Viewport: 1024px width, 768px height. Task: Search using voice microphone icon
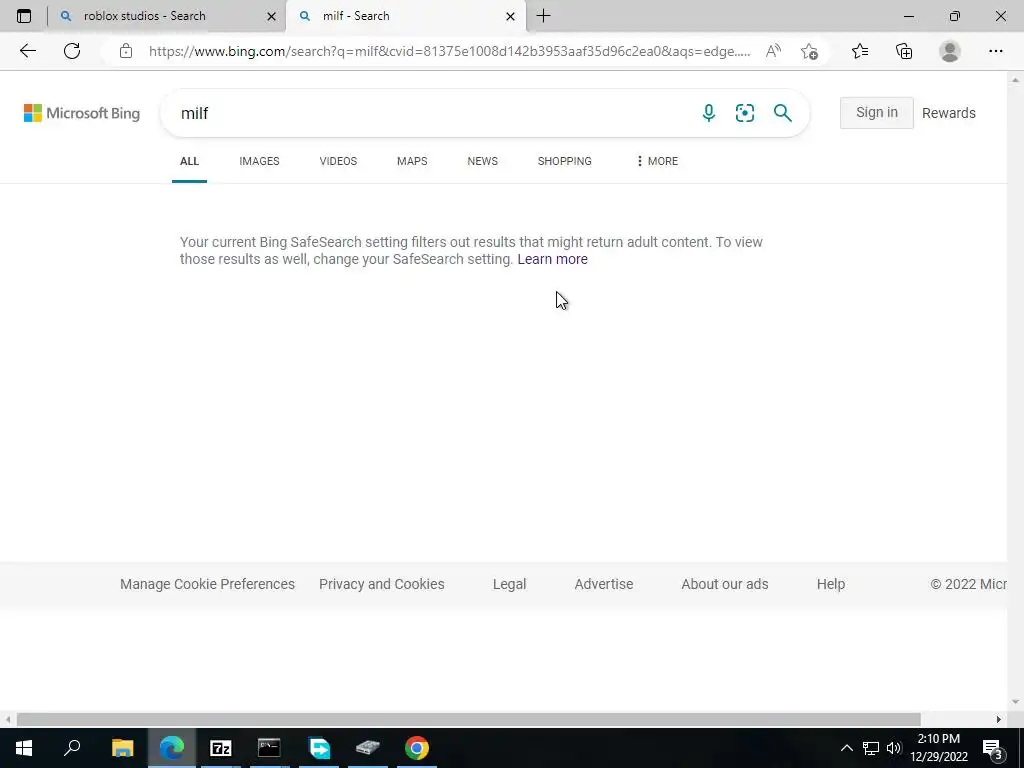(709, 113)
